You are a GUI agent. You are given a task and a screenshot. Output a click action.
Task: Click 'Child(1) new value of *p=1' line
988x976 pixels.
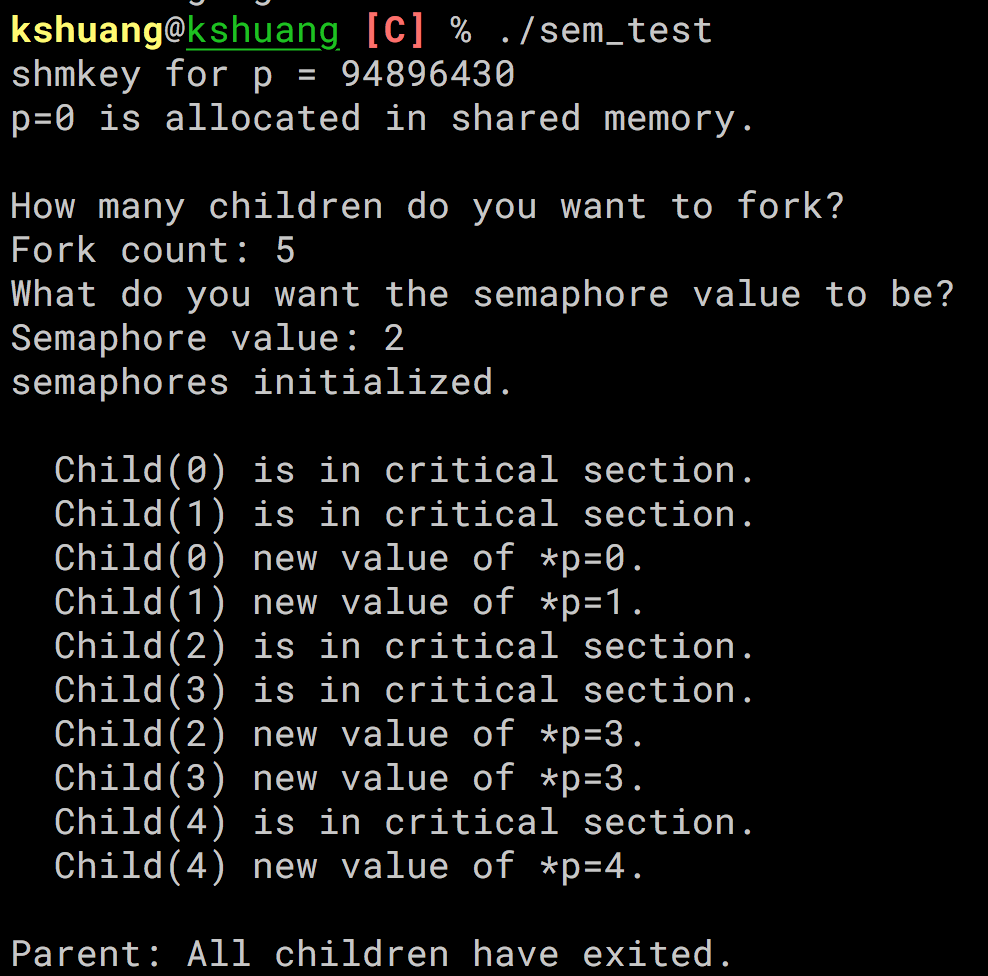coord(350,603)
